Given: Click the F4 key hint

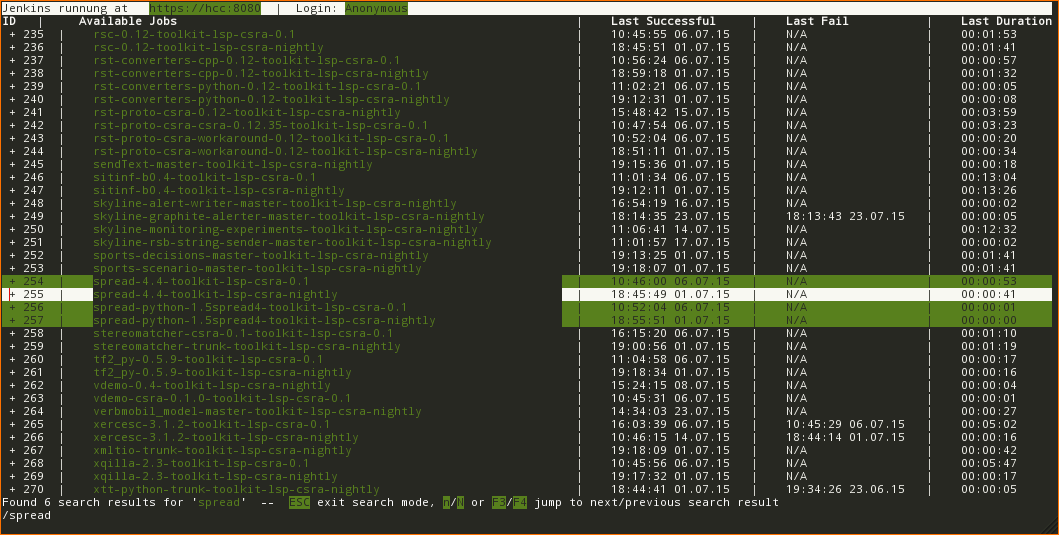Looking at the screenshot, I should point(520,503).
